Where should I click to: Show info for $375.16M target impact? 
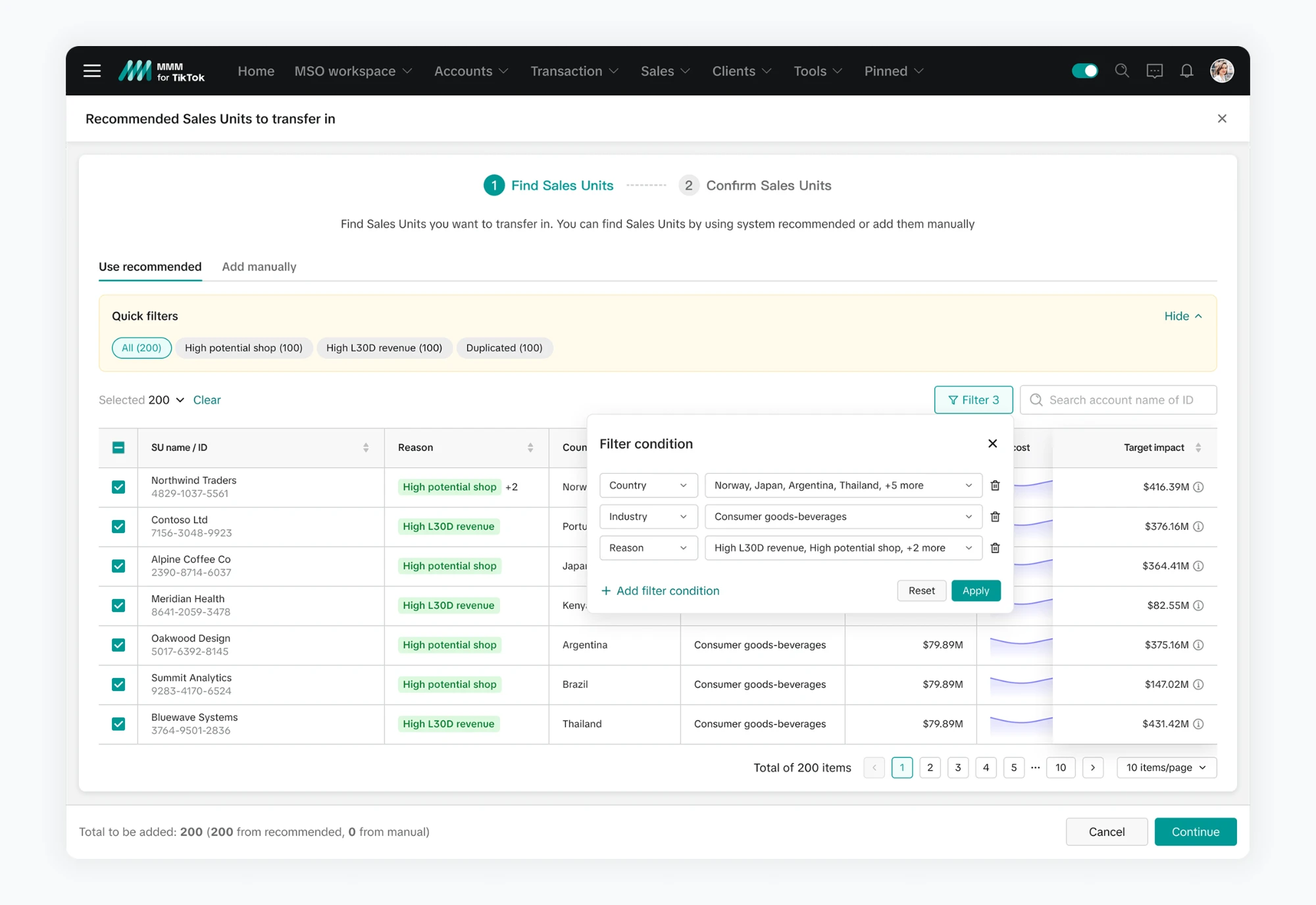point(1198,645)
